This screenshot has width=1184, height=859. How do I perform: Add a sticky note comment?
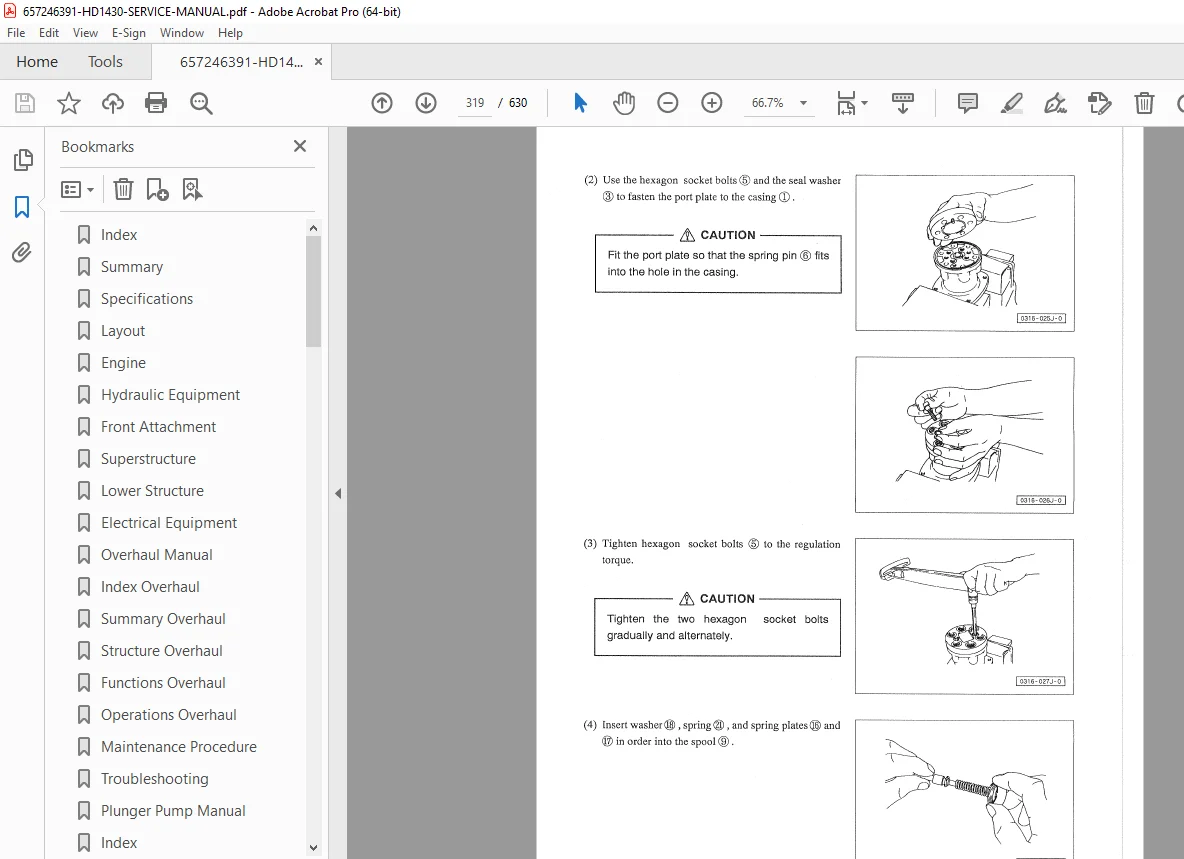[x=967, y=103]
